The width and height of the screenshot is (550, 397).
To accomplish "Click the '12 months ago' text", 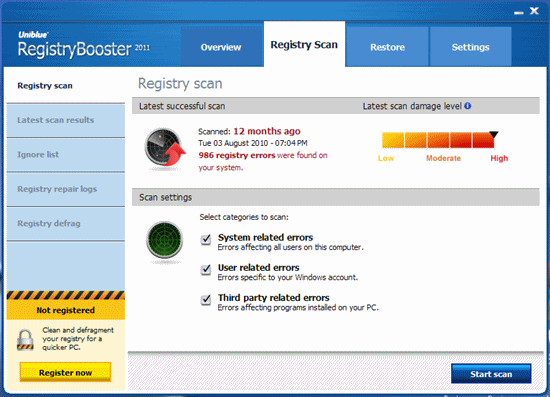I will (267, 131).
